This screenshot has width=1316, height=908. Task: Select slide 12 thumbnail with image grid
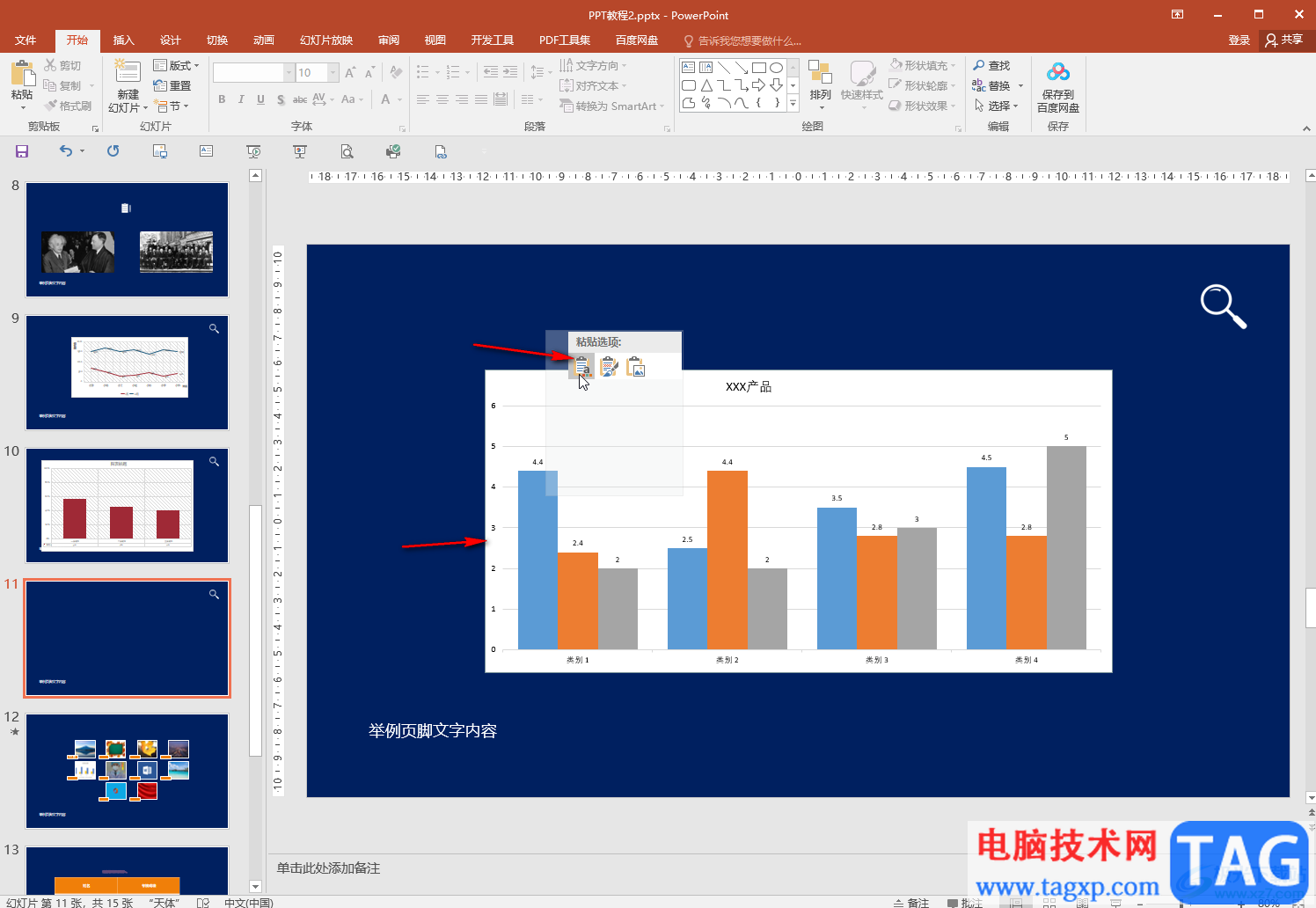pyautogui.click(x=128, y=771)
